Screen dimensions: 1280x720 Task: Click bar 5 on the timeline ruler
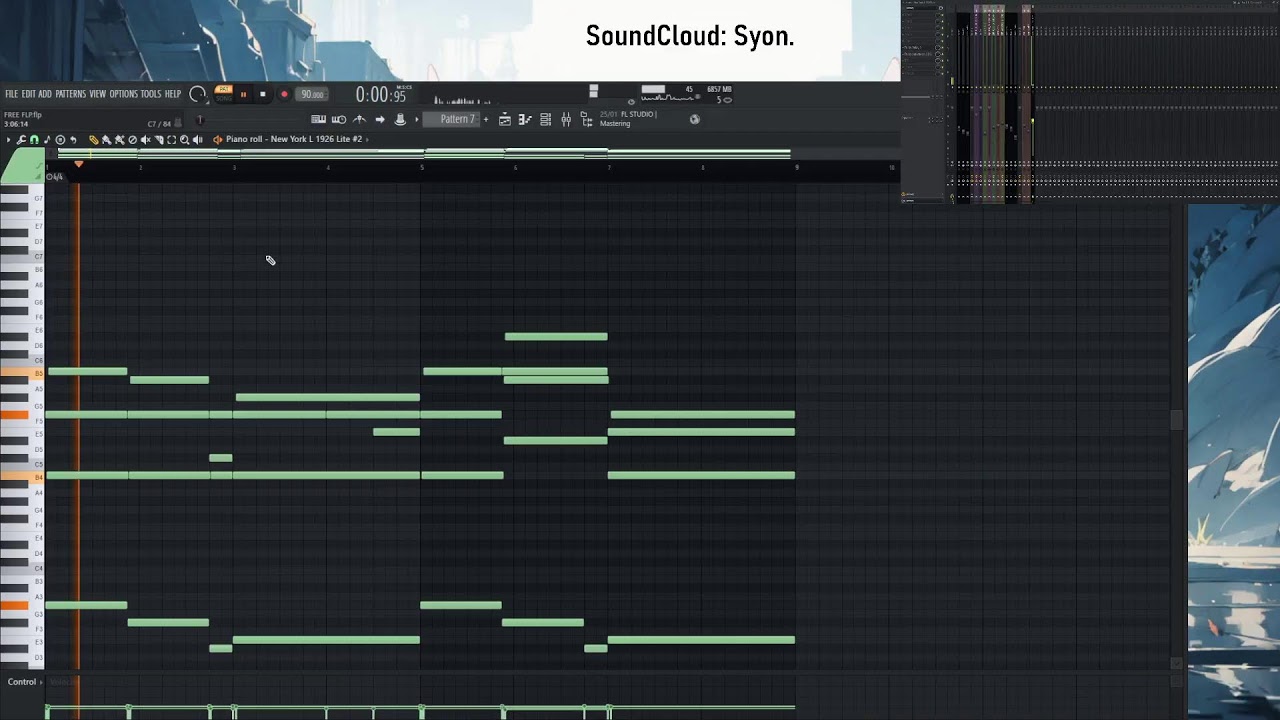point(421,167)
